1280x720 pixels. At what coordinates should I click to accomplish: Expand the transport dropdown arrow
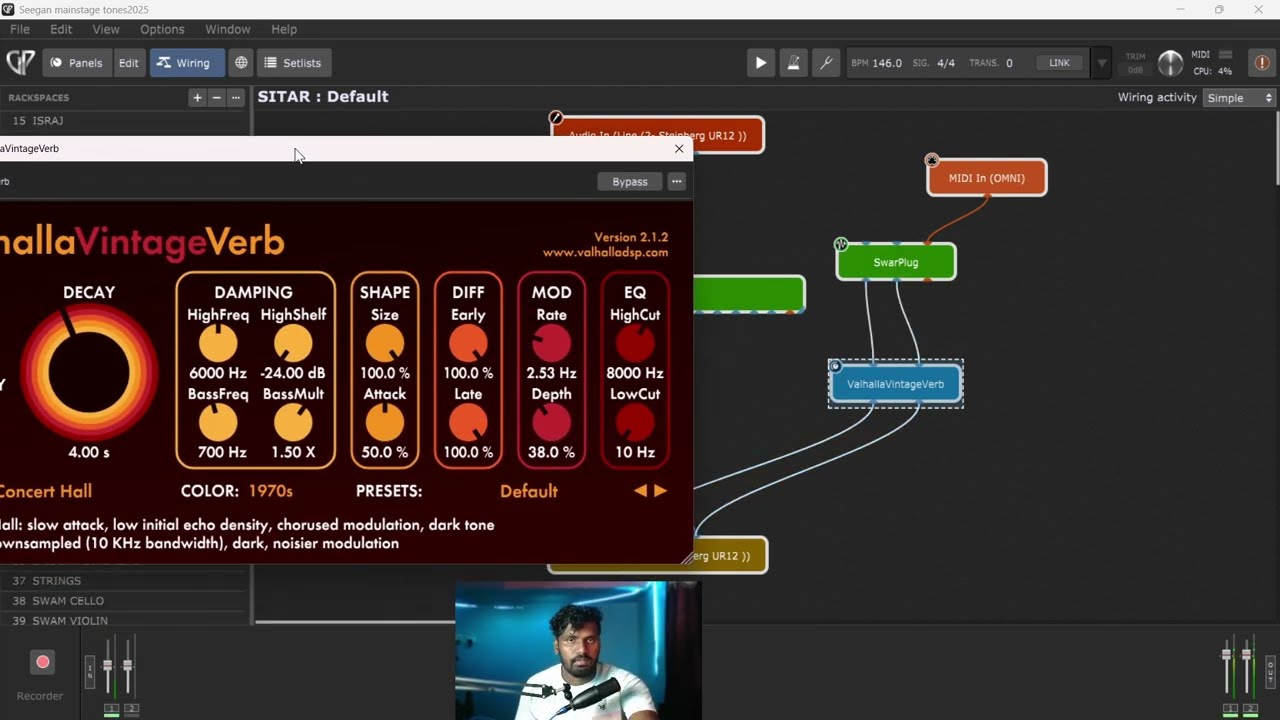(x=1102, y=63)
